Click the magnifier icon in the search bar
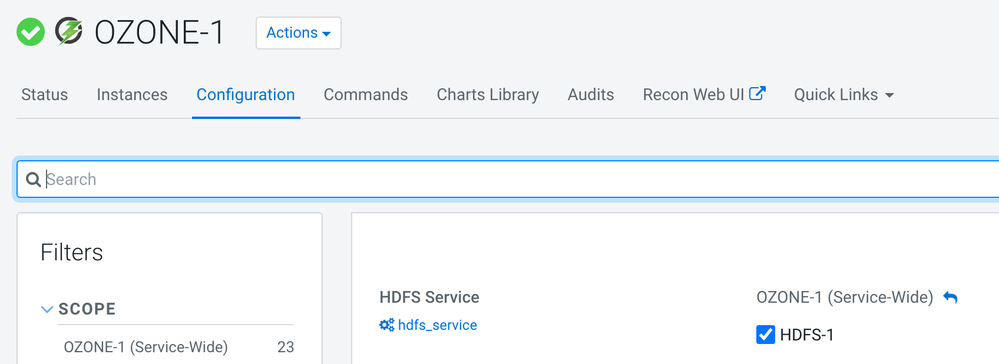 tap(33, 179)
